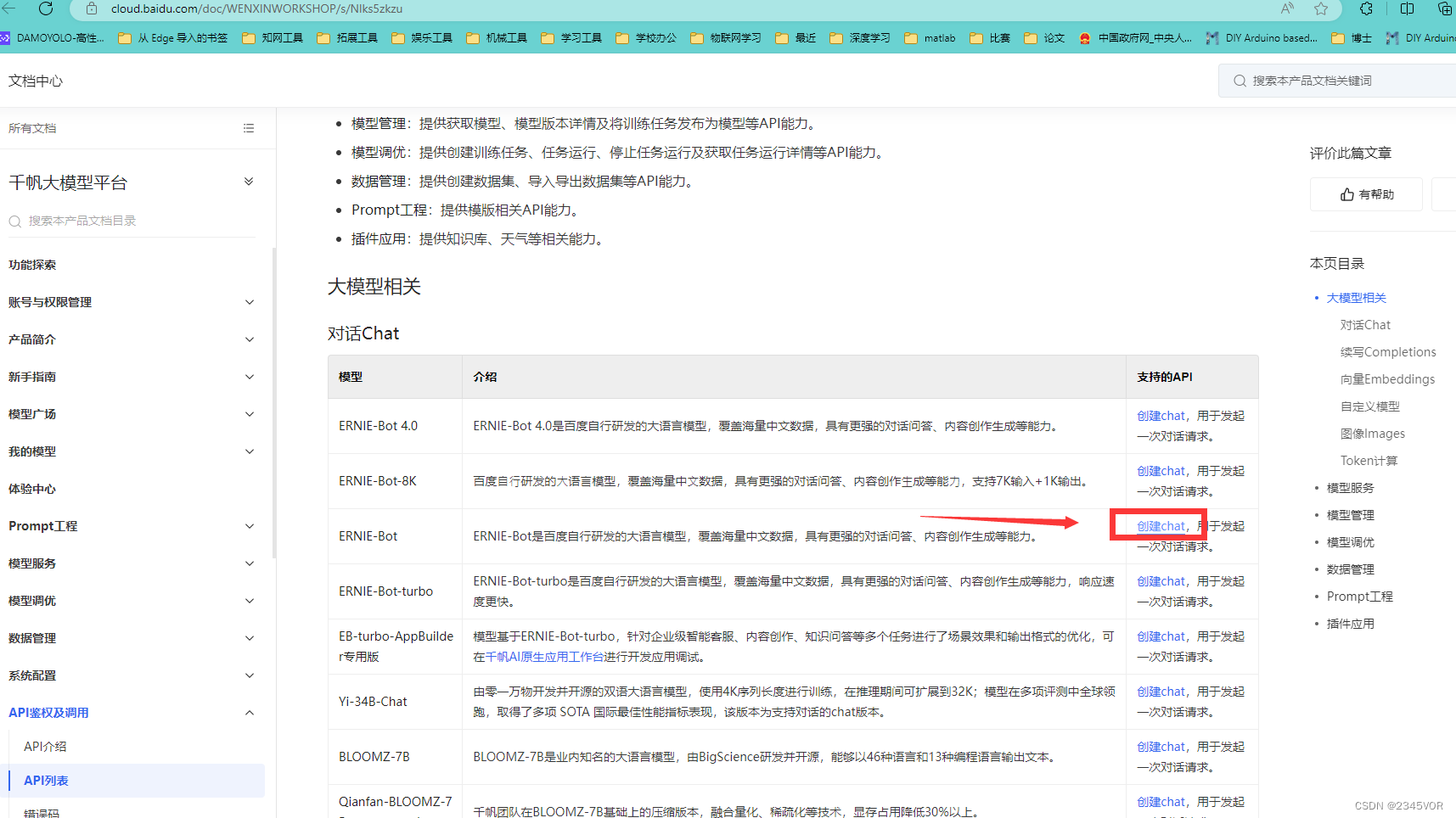Click the 有帮助 thumbs-up button

(1366, 194)
